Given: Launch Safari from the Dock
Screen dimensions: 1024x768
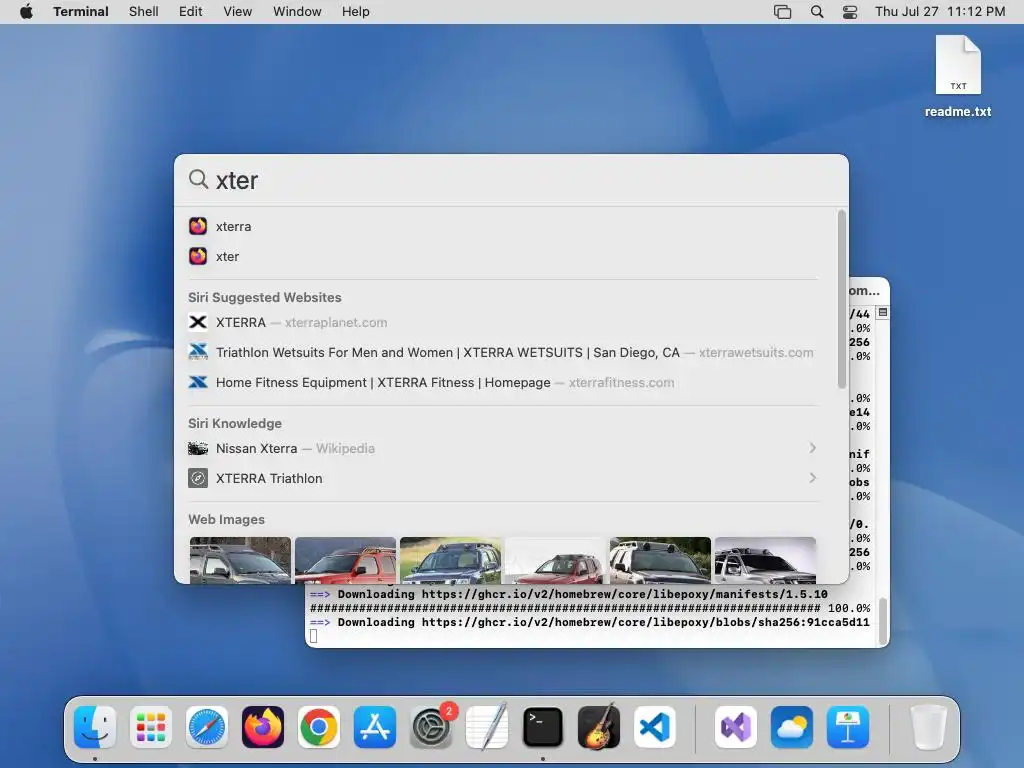Looking at the screenshot, I should (x=207, y=727).
